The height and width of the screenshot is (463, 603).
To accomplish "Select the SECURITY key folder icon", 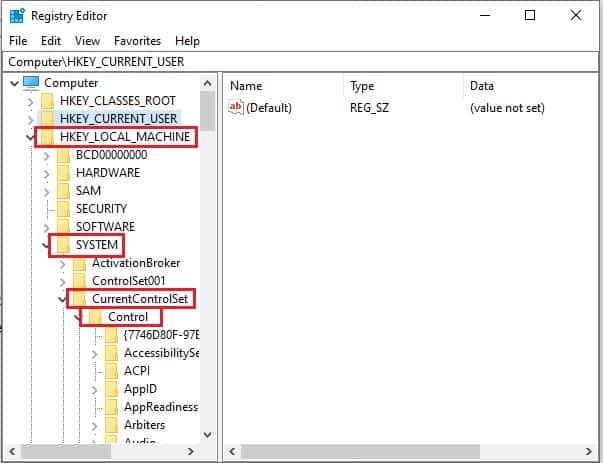I will tap(63, 209).
